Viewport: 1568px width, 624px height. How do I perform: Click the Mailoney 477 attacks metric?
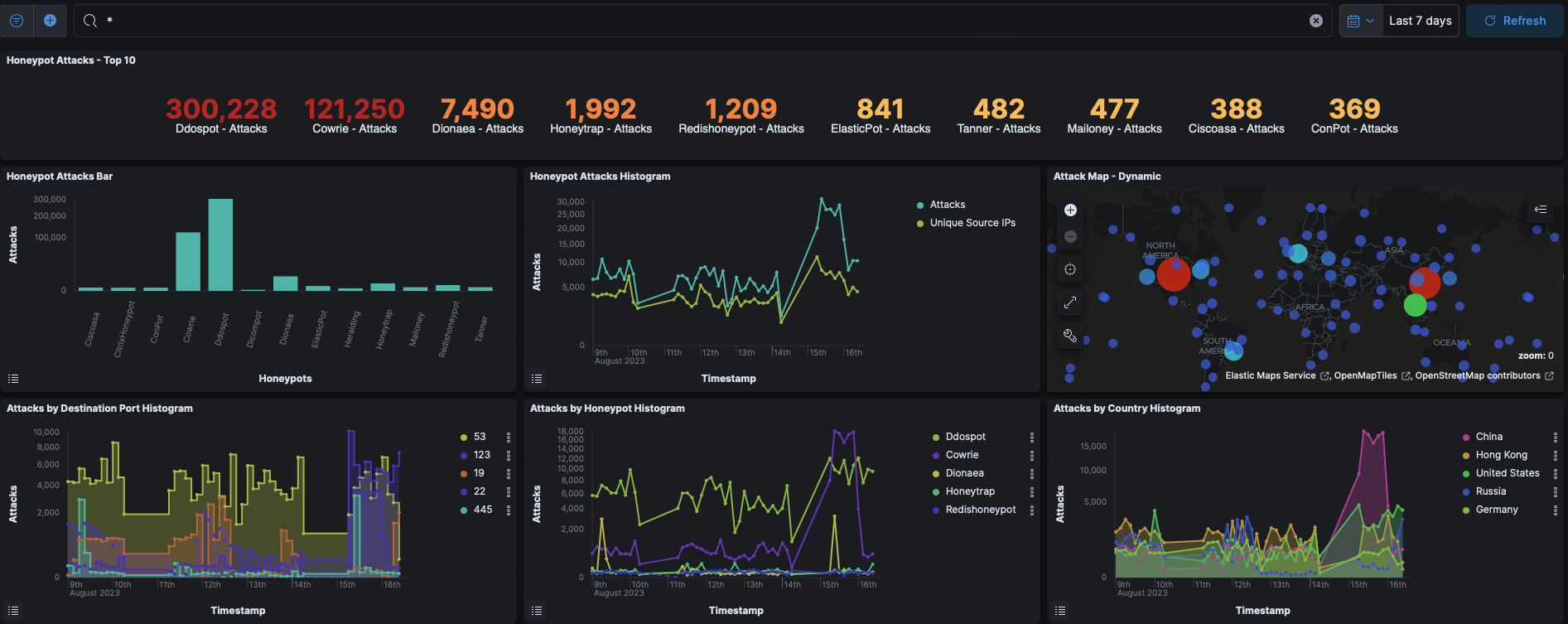(1115, 115)
